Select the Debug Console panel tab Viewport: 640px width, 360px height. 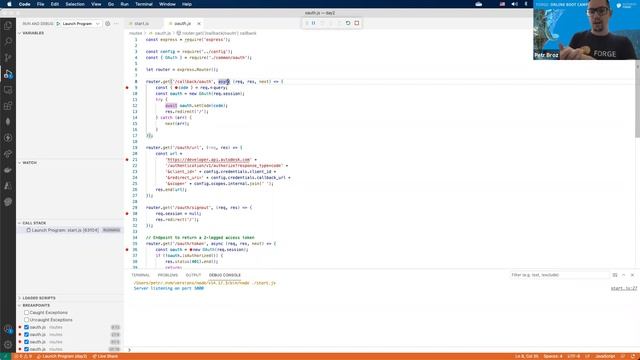(x=225, y=275)
